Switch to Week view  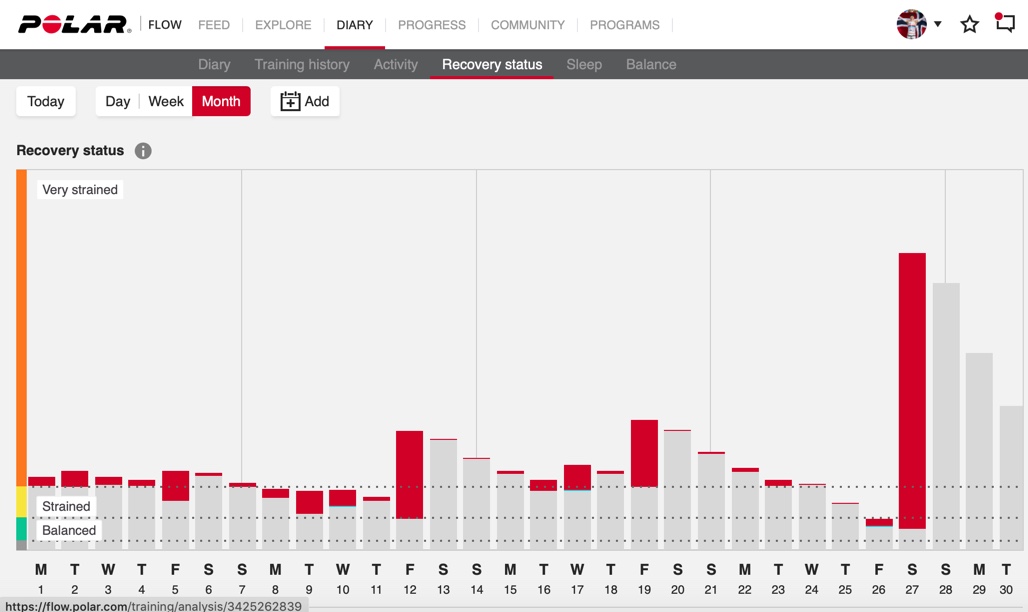tap(166, 101)
